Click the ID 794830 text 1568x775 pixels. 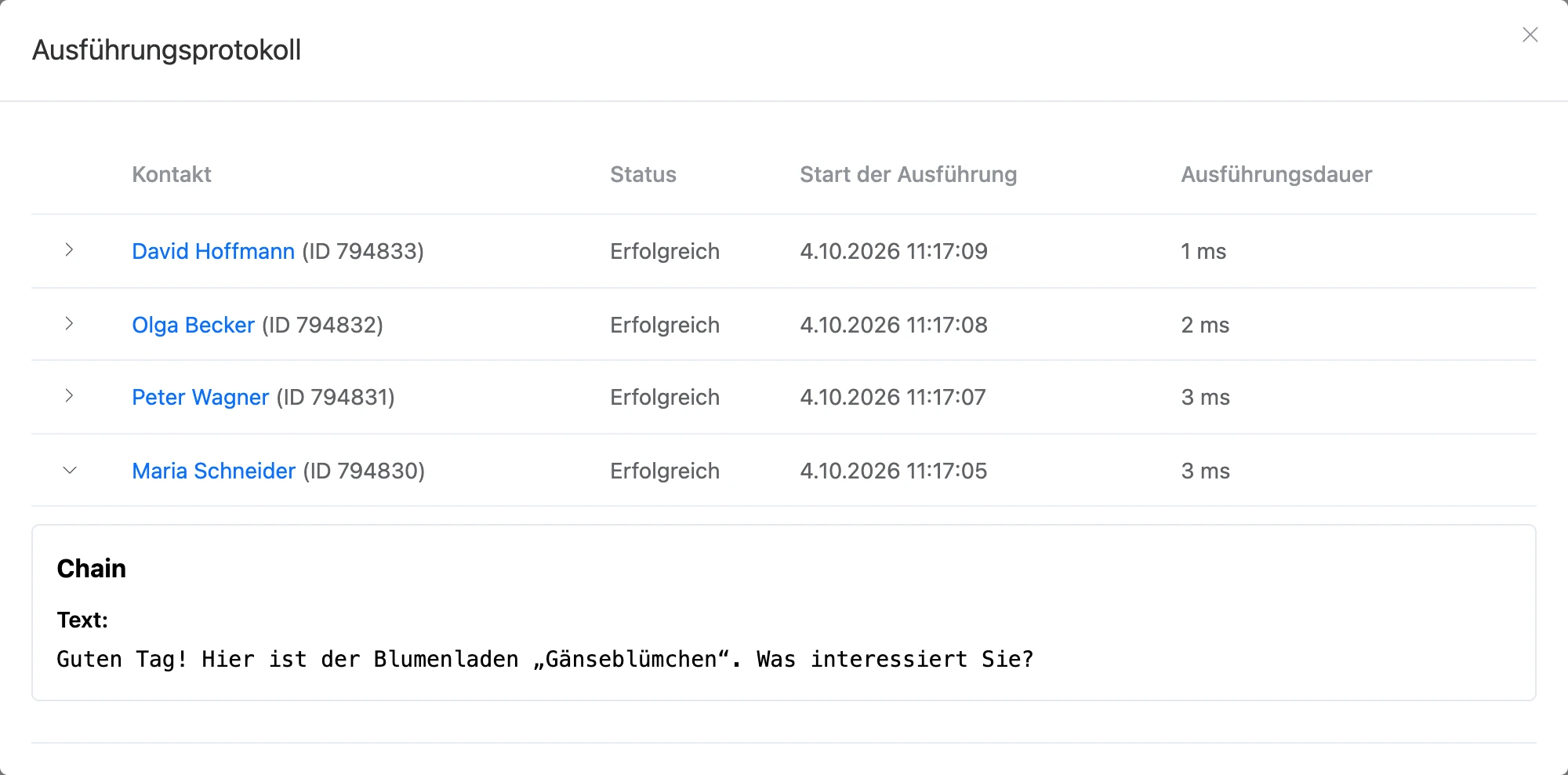[364, 471]
